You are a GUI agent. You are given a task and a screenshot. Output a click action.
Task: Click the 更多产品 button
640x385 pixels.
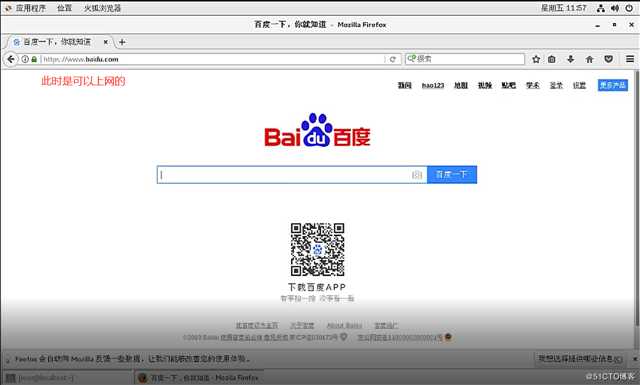click(x=613, y=85)
